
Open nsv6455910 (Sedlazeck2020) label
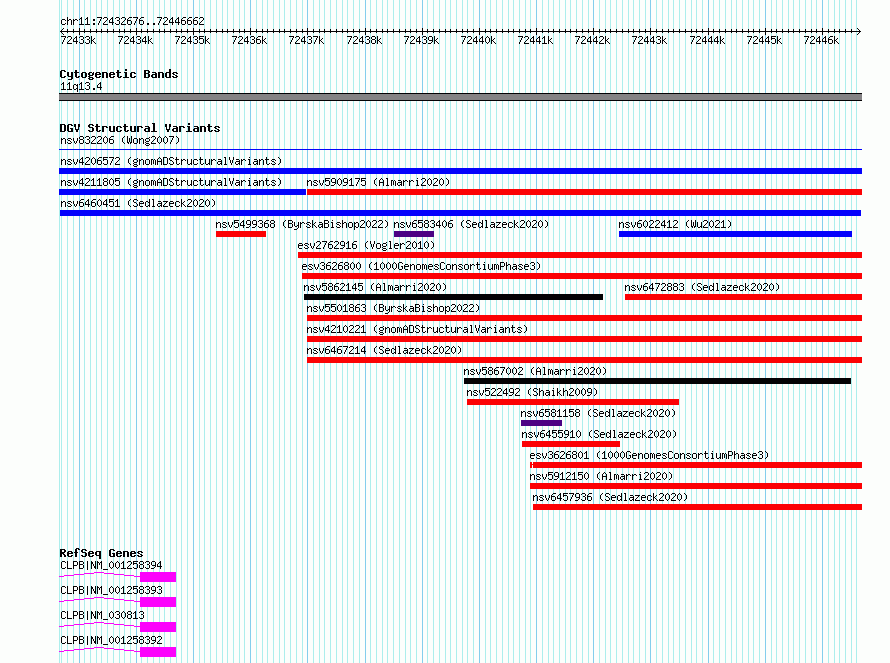(599, 434)
